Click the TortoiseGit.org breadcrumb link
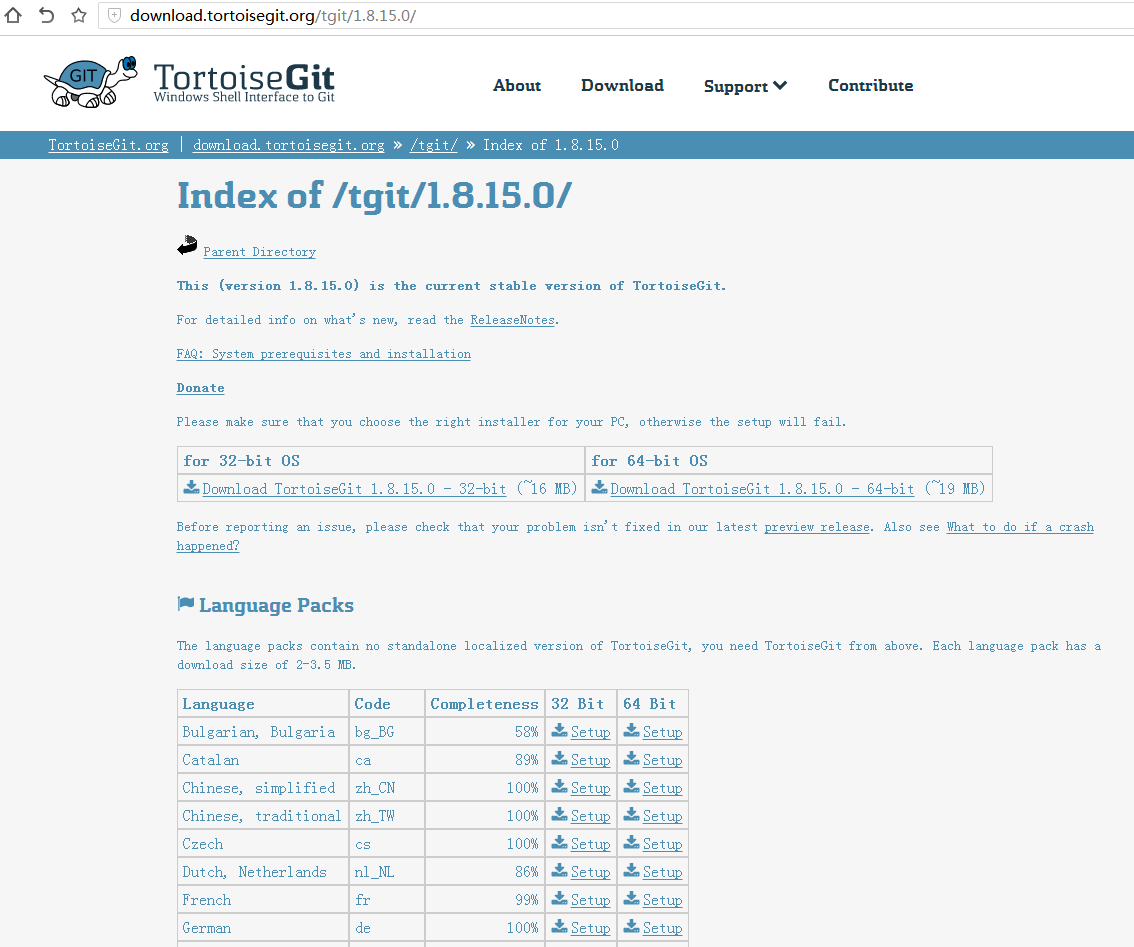 (x=108, y=145)
